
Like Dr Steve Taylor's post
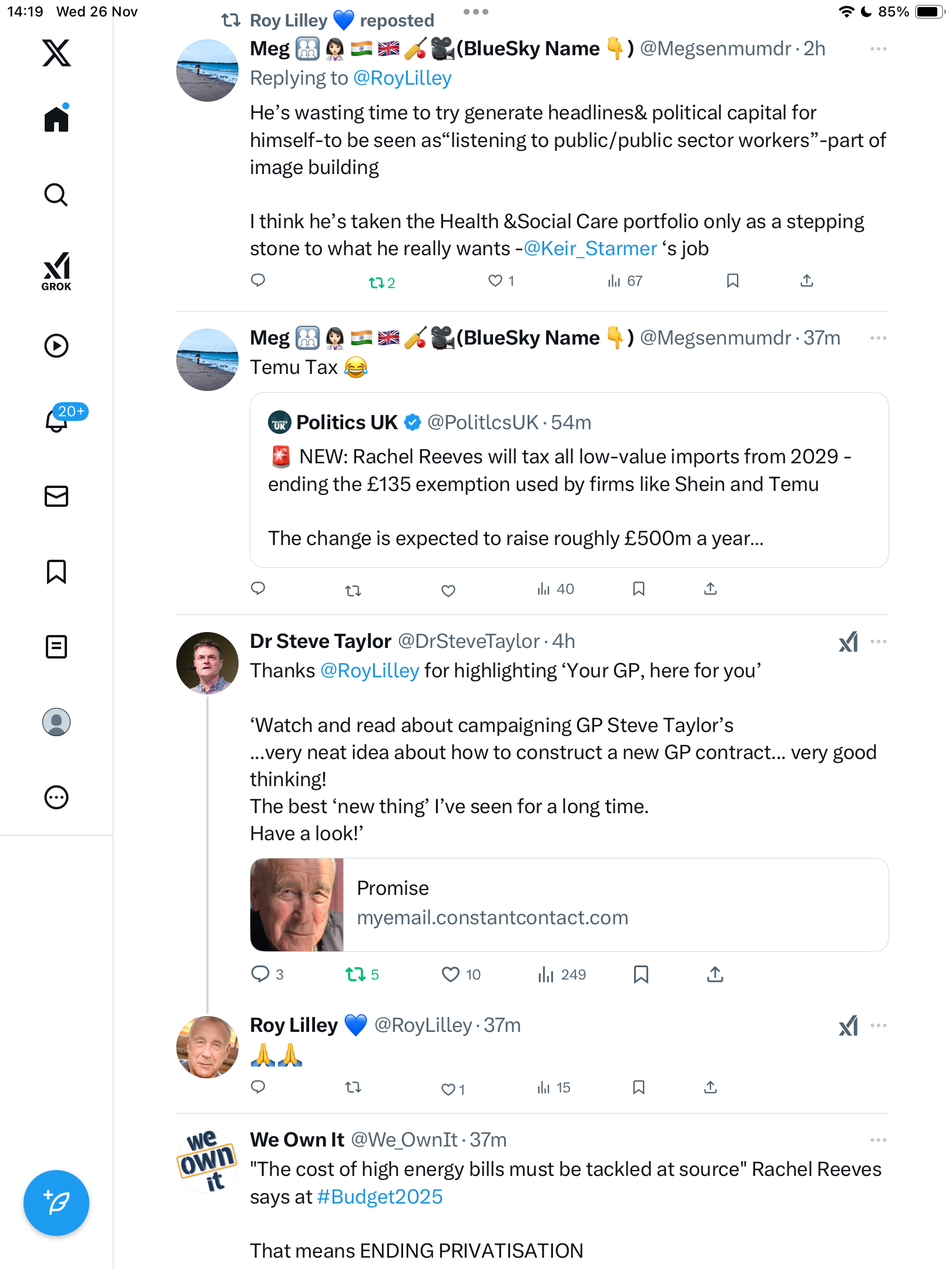click(x=451, y=975)
